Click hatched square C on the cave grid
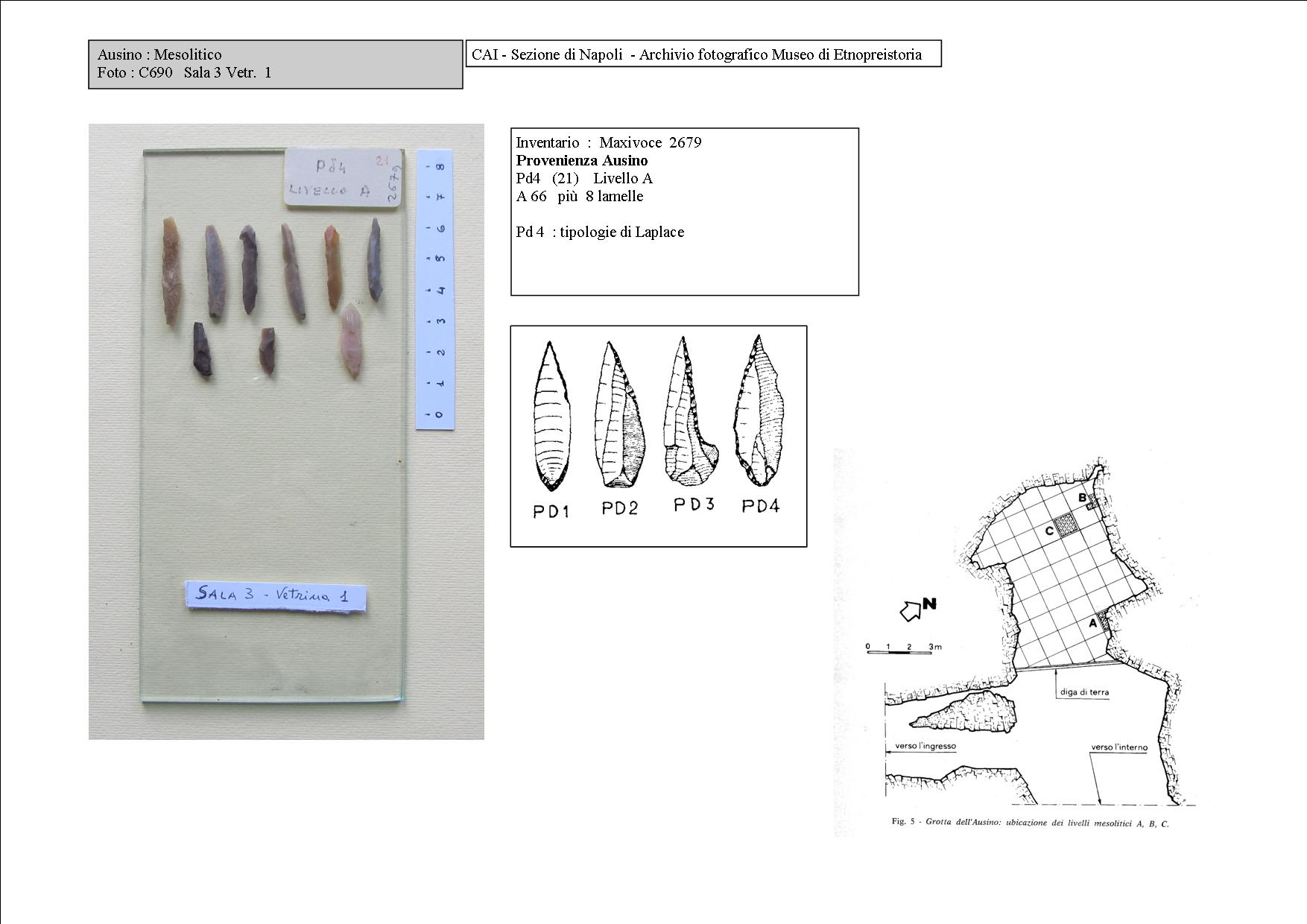This screenshot has height=924, width=1307. point(1066,524)
